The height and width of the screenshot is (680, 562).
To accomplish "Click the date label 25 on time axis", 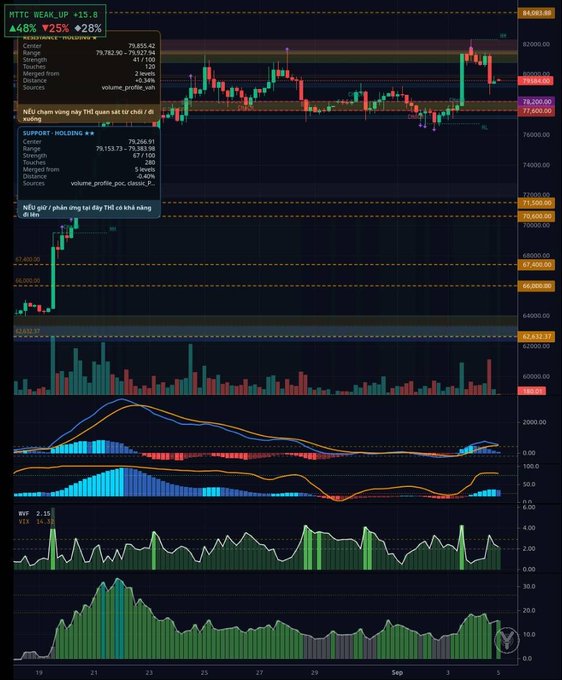I will tap(204, 673).
